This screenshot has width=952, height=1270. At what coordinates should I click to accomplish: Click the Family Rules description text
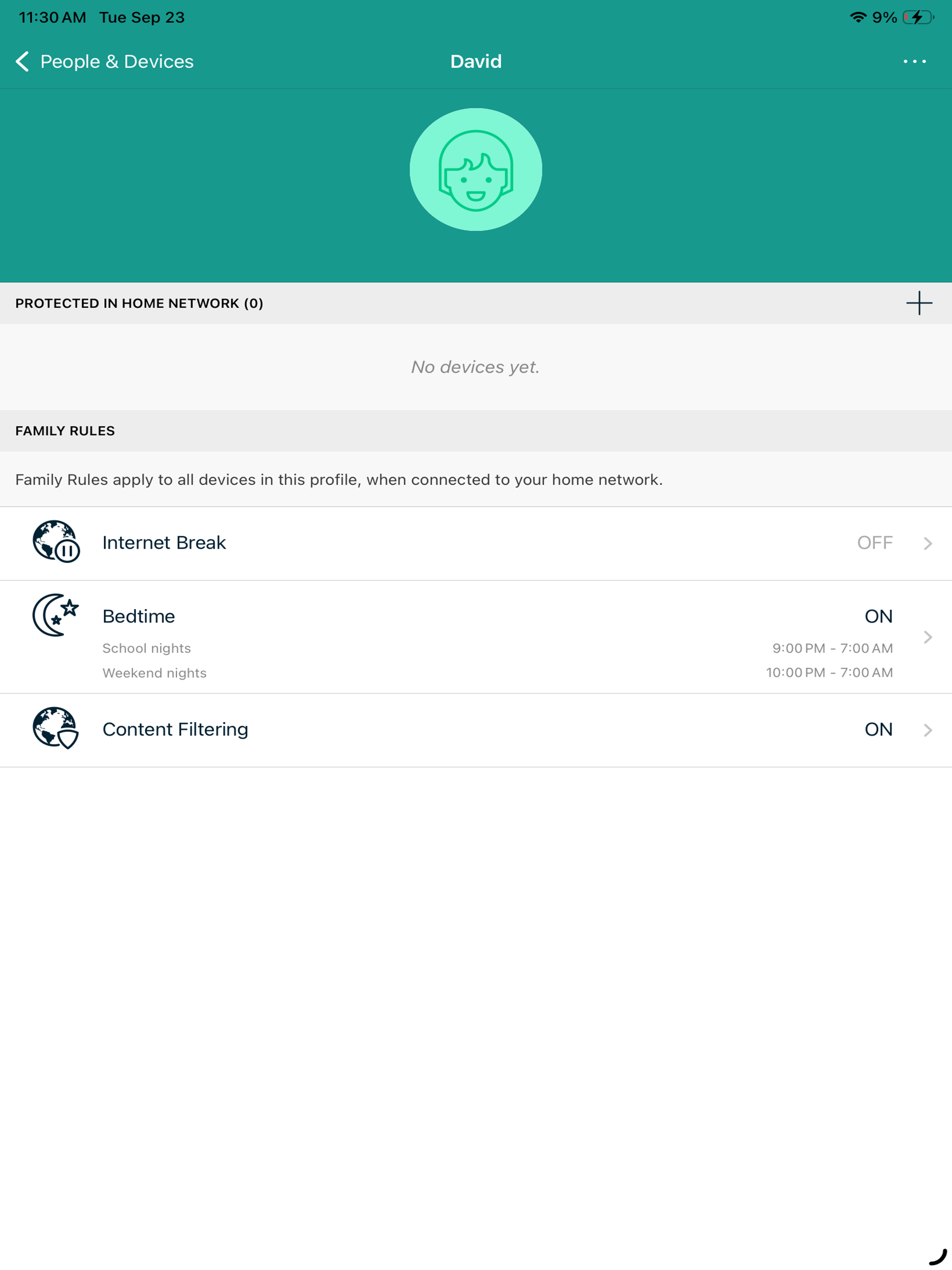(x=339, y=479)
